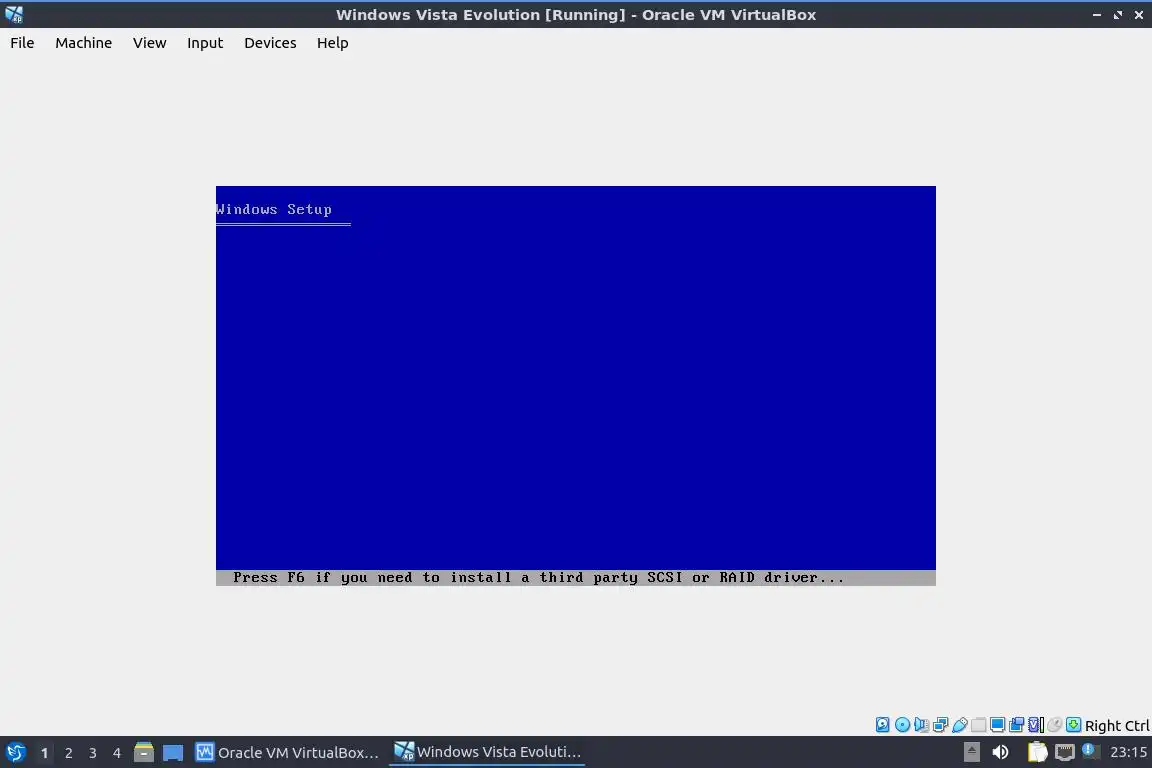This screenshot has width=1152, height=768.
Task: Open the clipboard manager tray icon
Action: [x=1037, y=752]
